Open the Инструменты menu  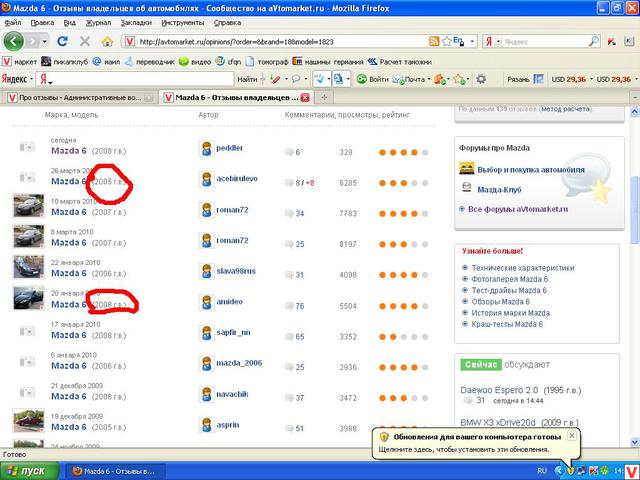point(182,23)
